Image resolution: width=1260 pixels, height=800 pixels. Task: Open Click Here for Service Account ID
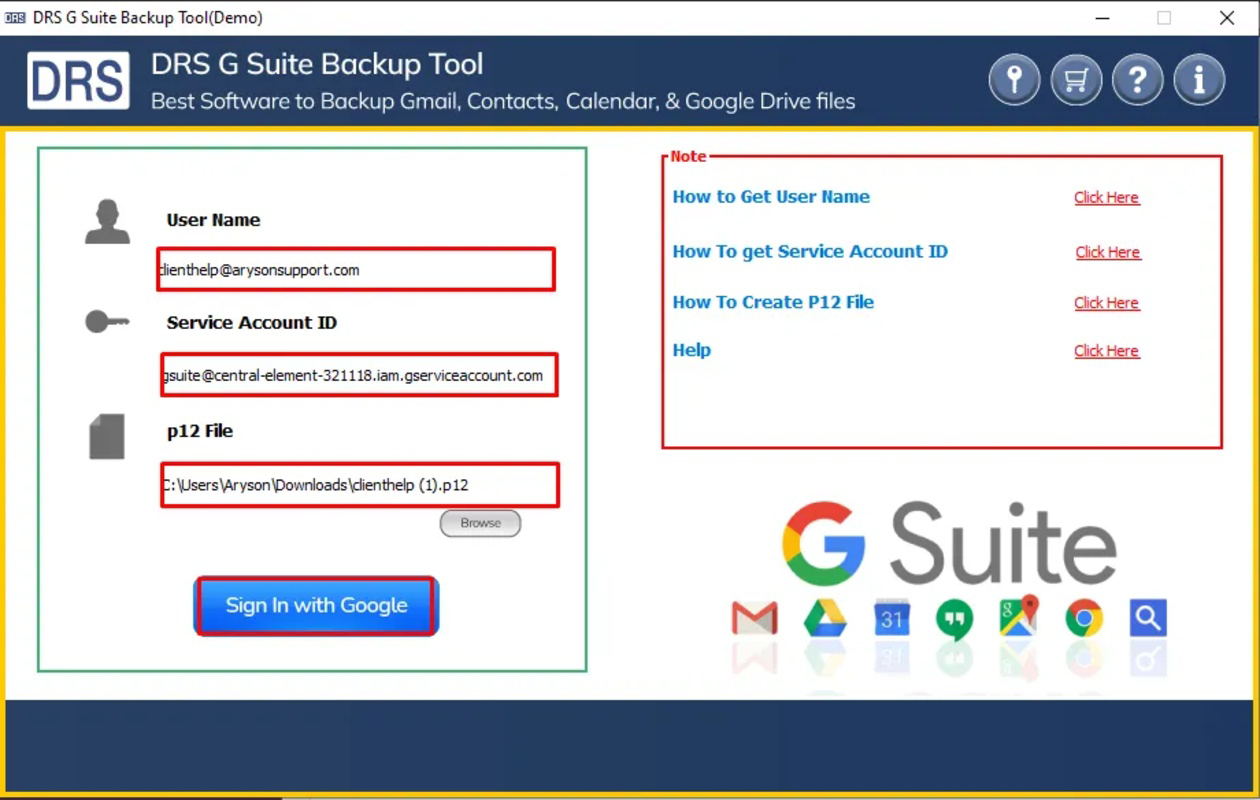1108,252
